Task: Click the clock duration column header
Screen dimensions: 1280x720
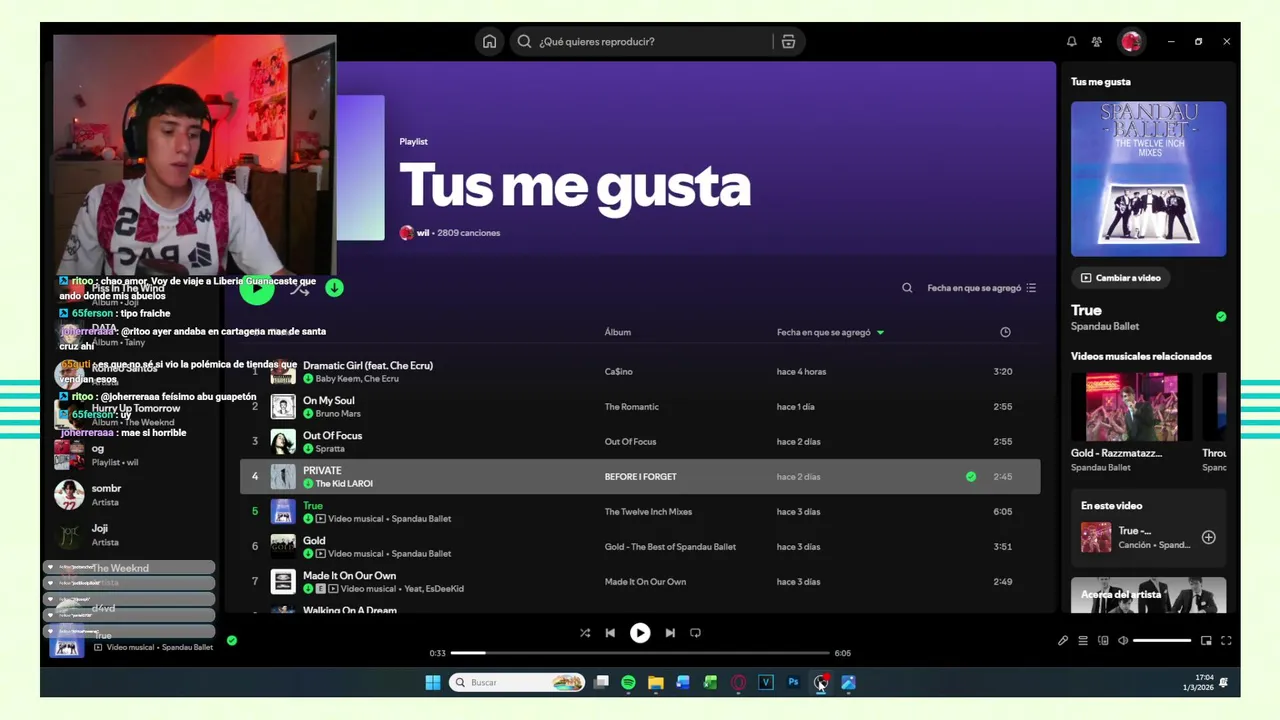Action: 1005,332
